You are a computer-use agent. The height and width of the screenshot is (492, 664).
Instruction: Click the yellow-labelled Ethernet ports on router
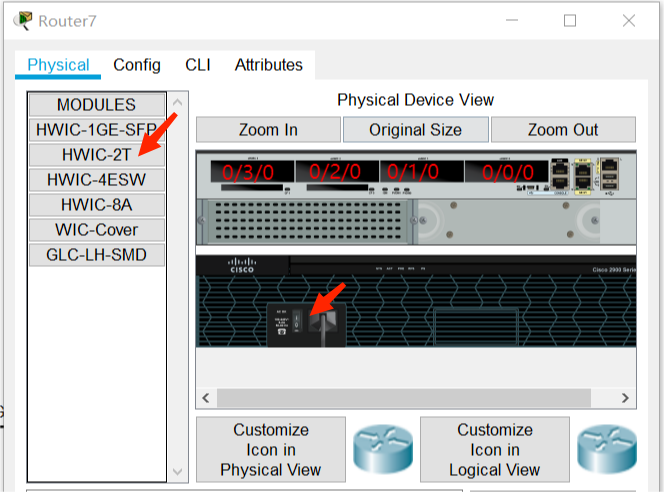coord(583,176)
